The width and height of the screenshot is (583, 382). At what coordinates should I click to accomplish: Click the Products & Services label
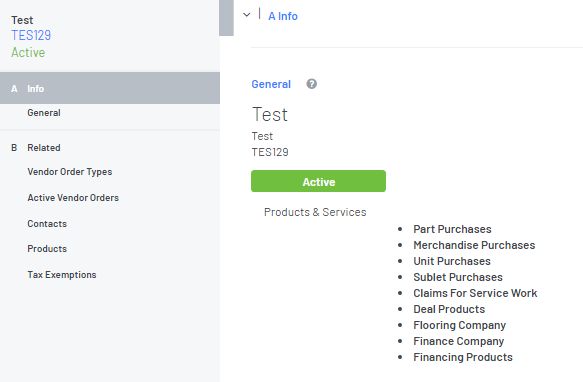pyautogui.click(x=315, y=212)
